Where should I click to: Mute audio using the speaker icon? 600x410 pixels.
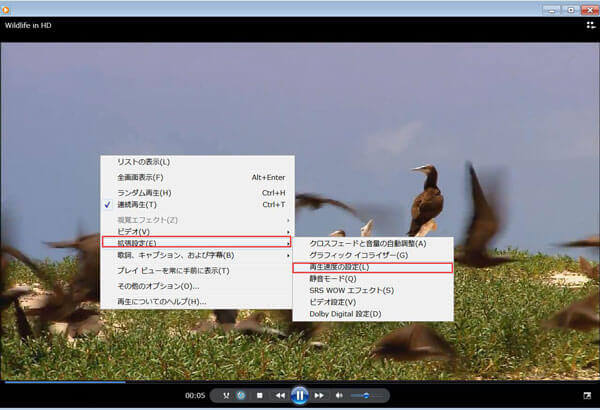[339, 395]
